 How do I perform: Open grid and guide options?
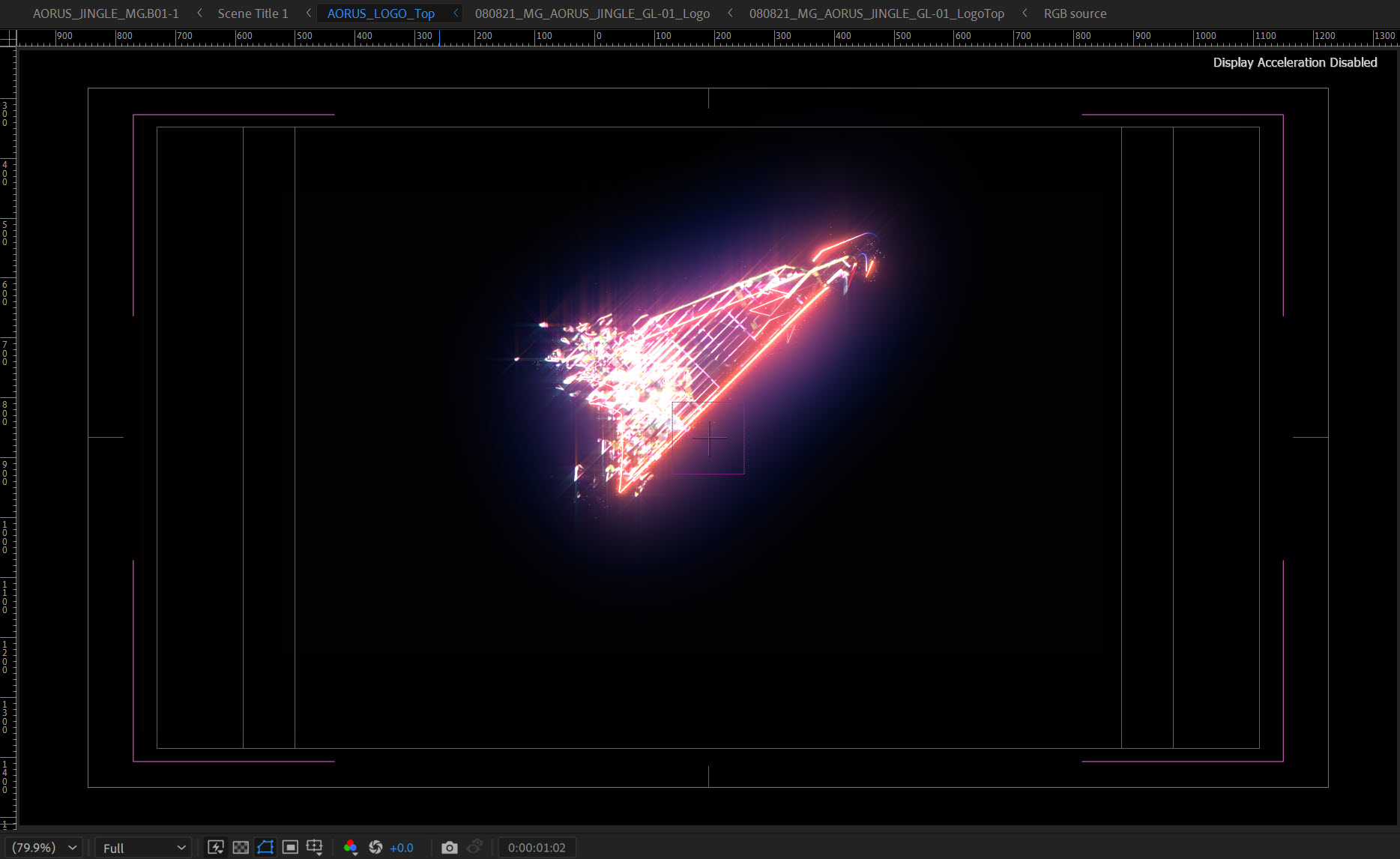click(315, 847)
